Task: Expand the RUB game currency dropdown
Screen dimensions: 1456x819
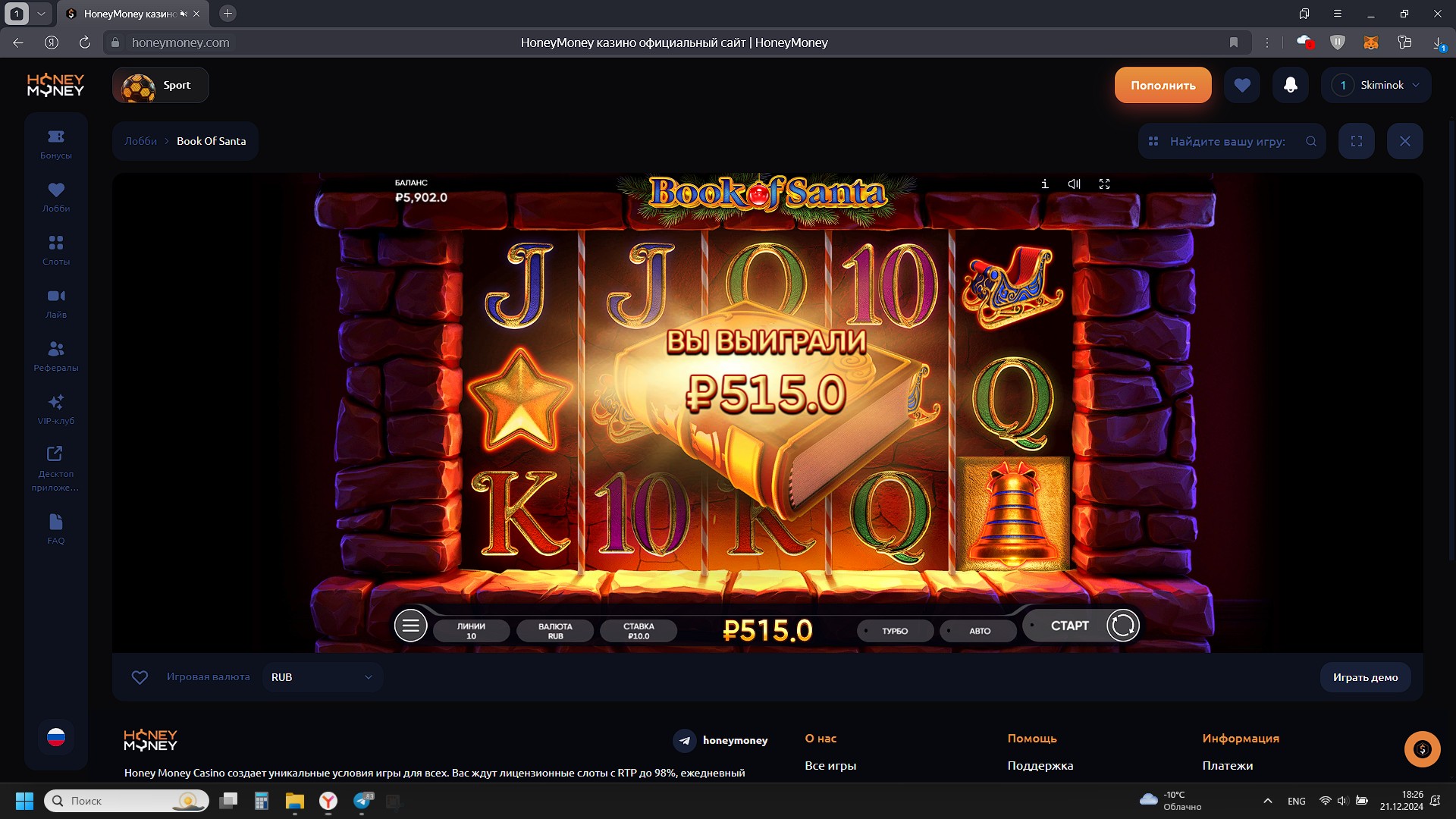Action: click(322, 677)
